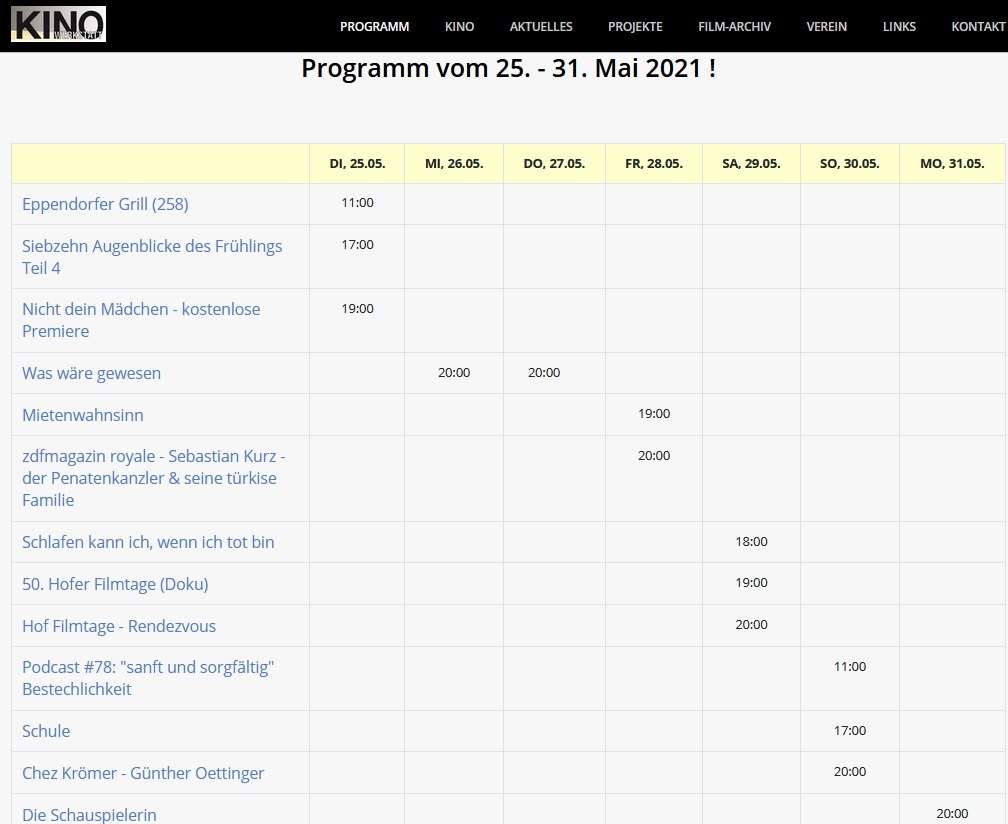This screenshot has height=824, width=1008.
Task: Open the PROGRAMM menu item
Action: click(x=374, y=26)
